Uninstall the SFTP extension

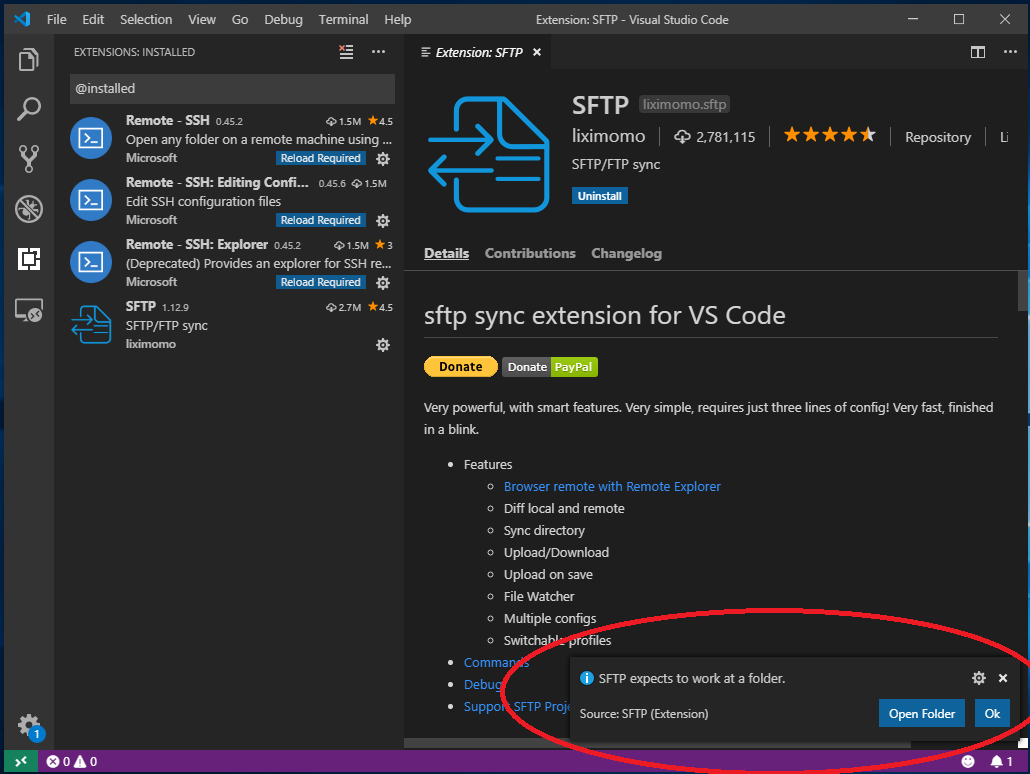(x=600, y=196)
